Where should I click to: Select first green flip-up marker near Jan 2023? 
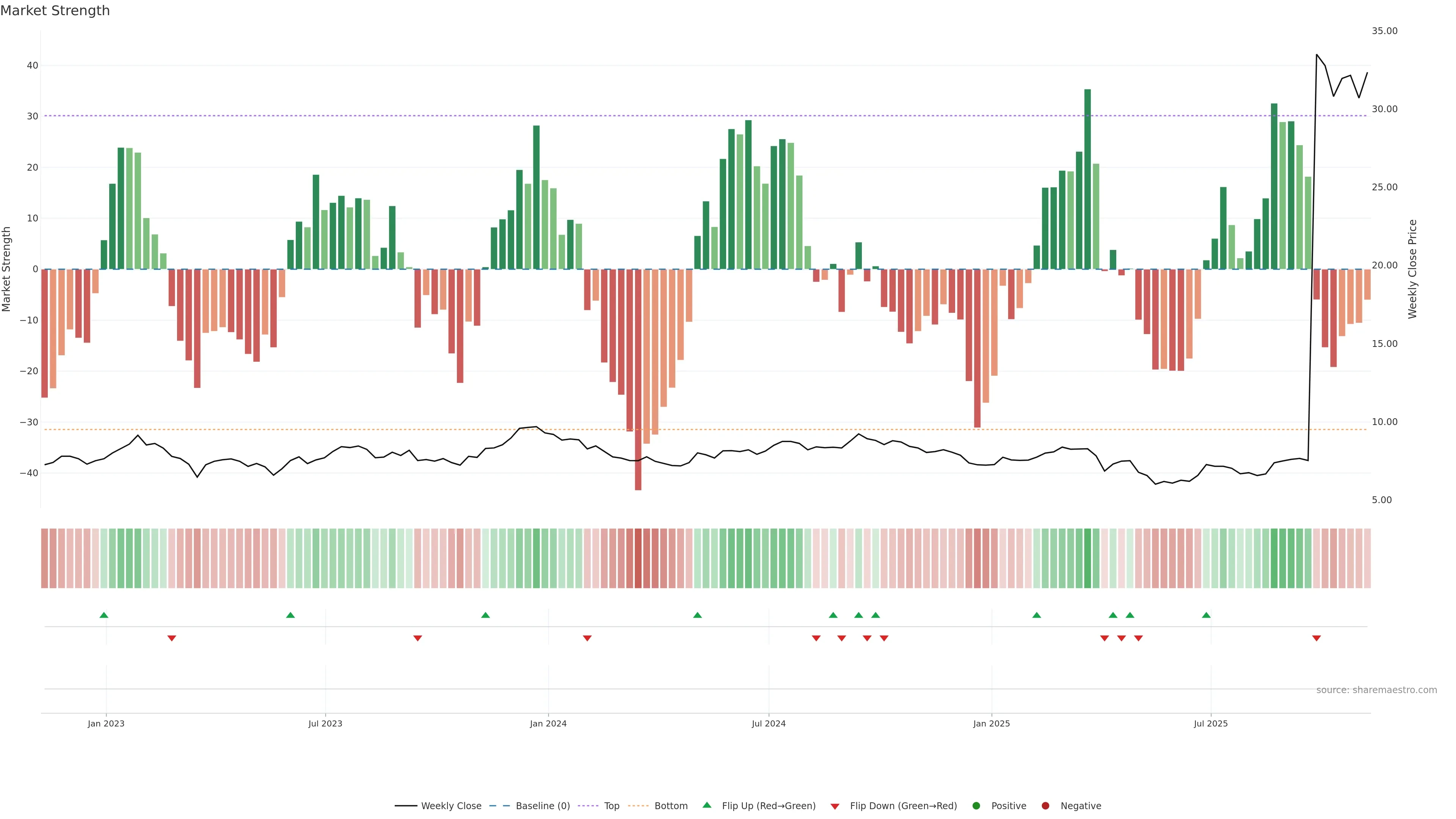coord(104,615)
